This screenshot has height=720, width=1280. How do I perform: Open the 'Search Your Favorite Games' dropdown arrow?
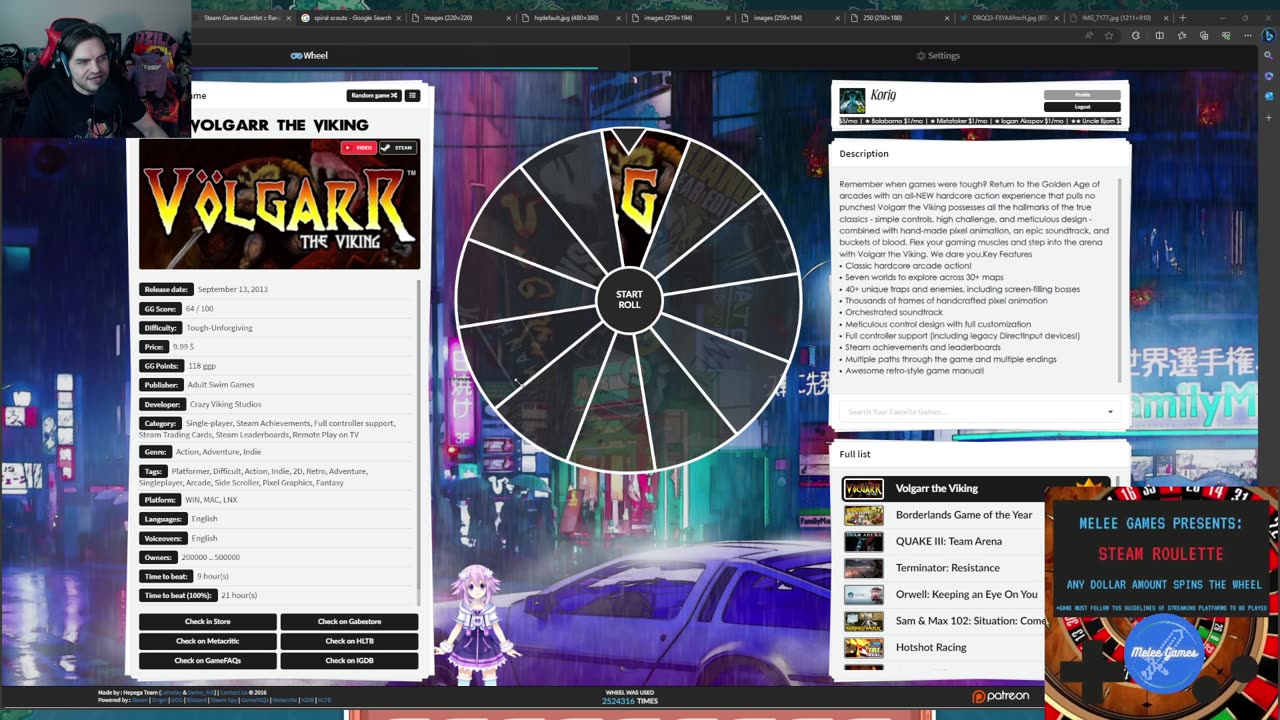coord(1110,412)
